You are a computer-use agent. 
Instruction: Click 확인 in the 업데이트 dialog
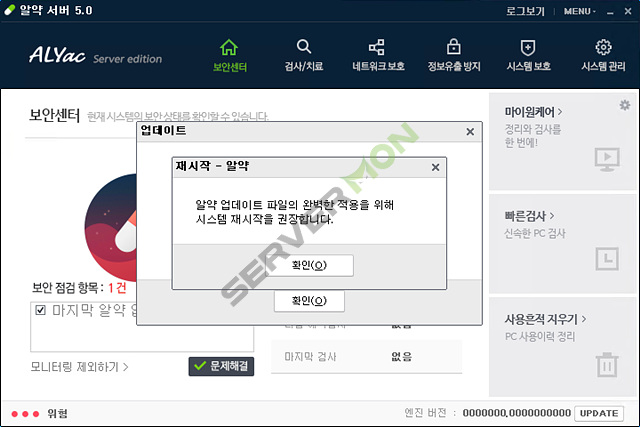[x=309, y=301]
